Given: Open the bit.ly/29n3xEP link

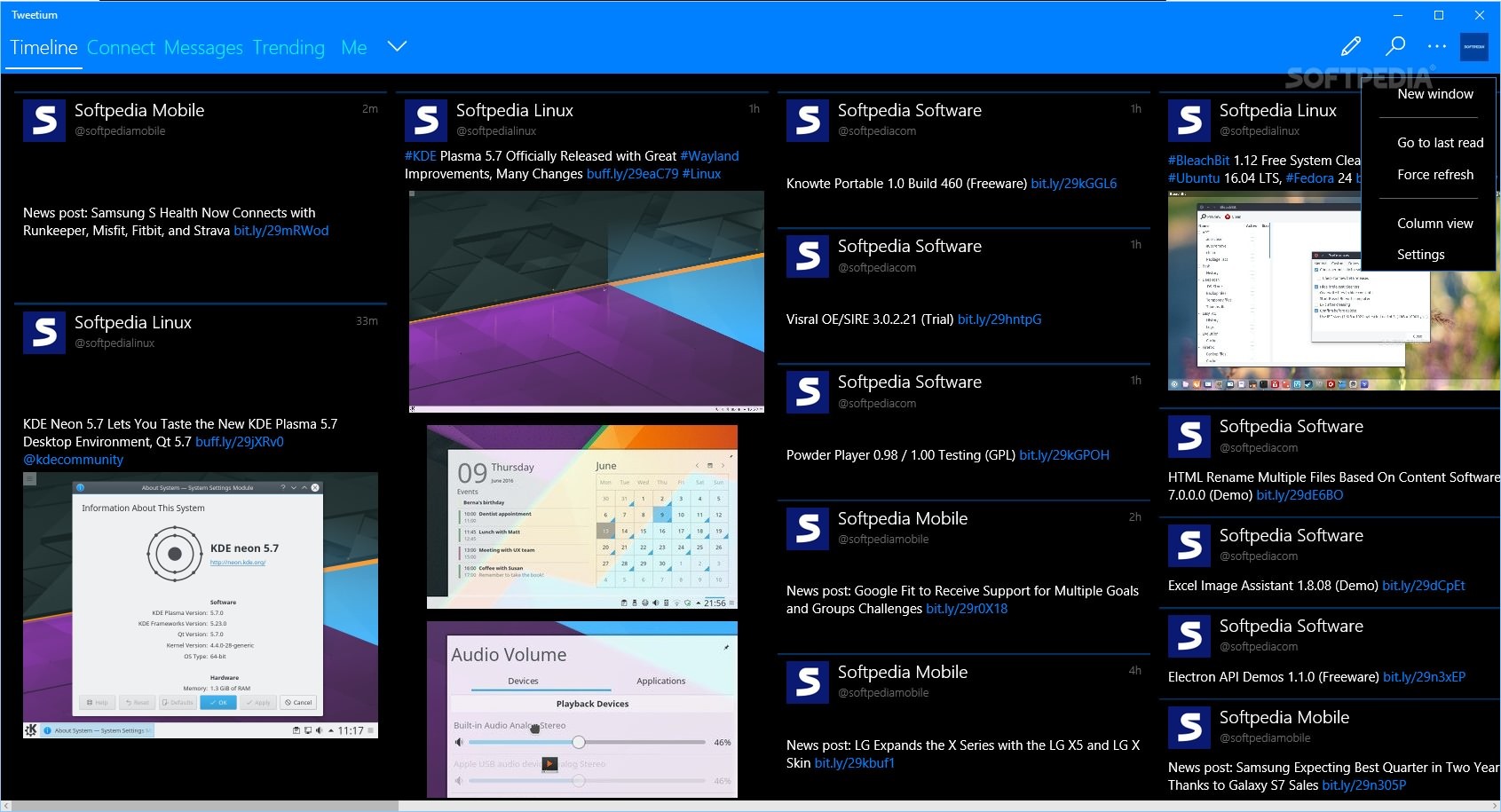Looking at the screenshot, I should pos(1425,677).
